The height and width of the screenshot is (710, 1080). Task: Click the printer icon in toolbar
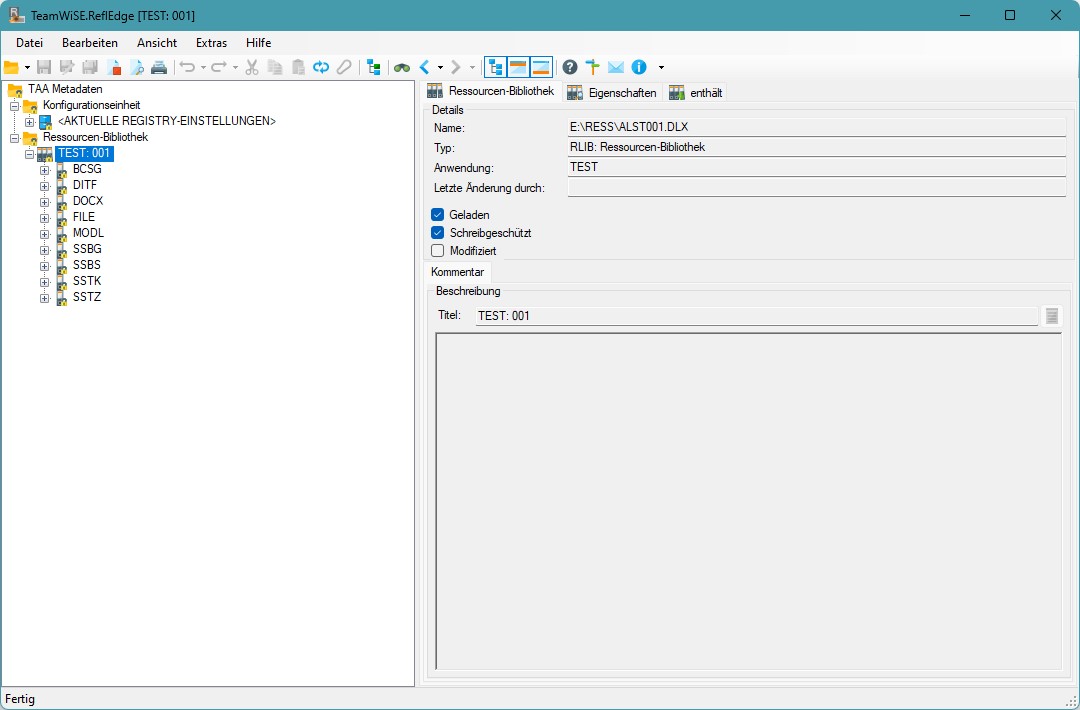tap(159, 67)
